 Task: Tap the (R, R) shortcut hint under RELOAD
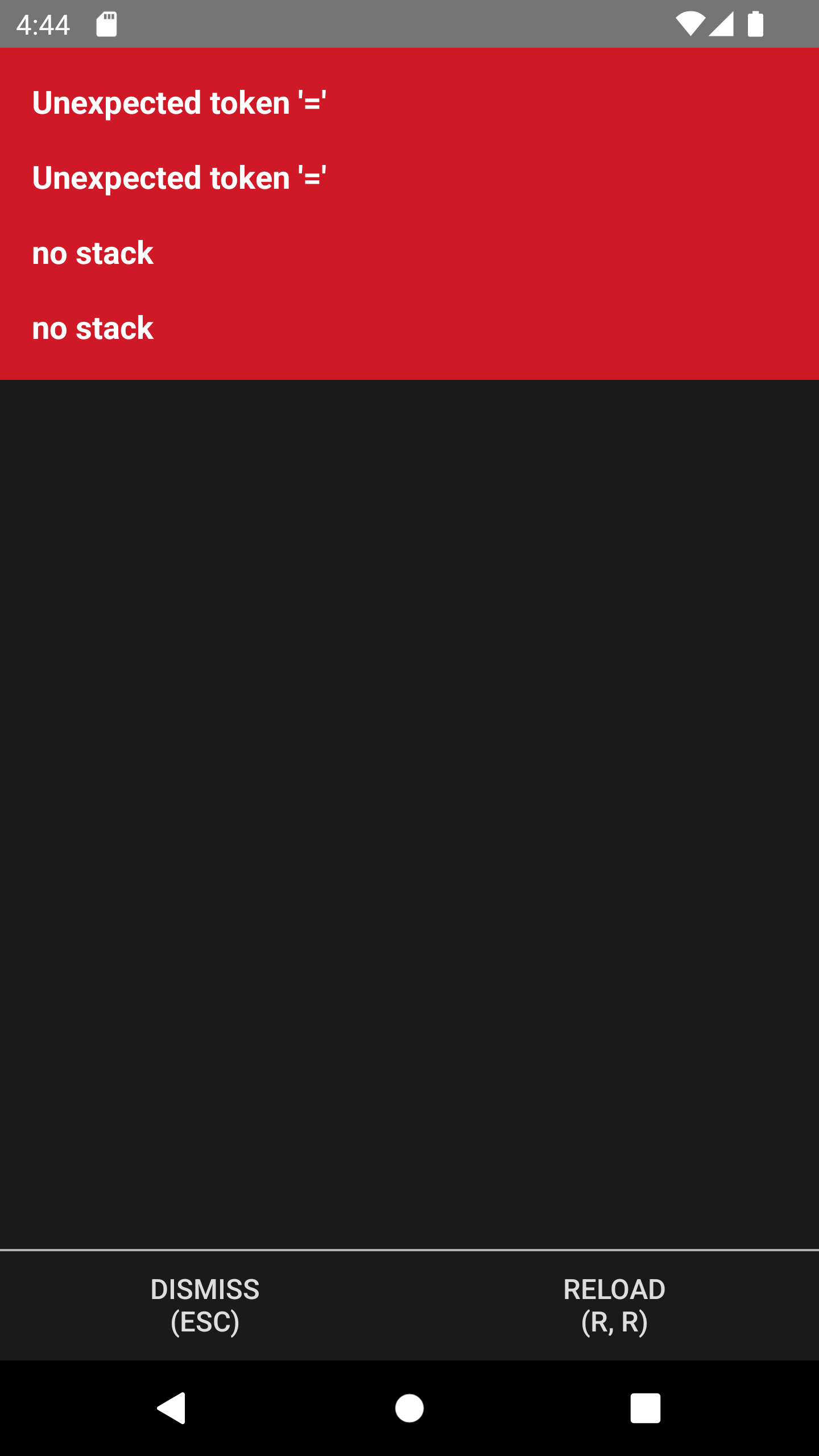coord(614,1322)
